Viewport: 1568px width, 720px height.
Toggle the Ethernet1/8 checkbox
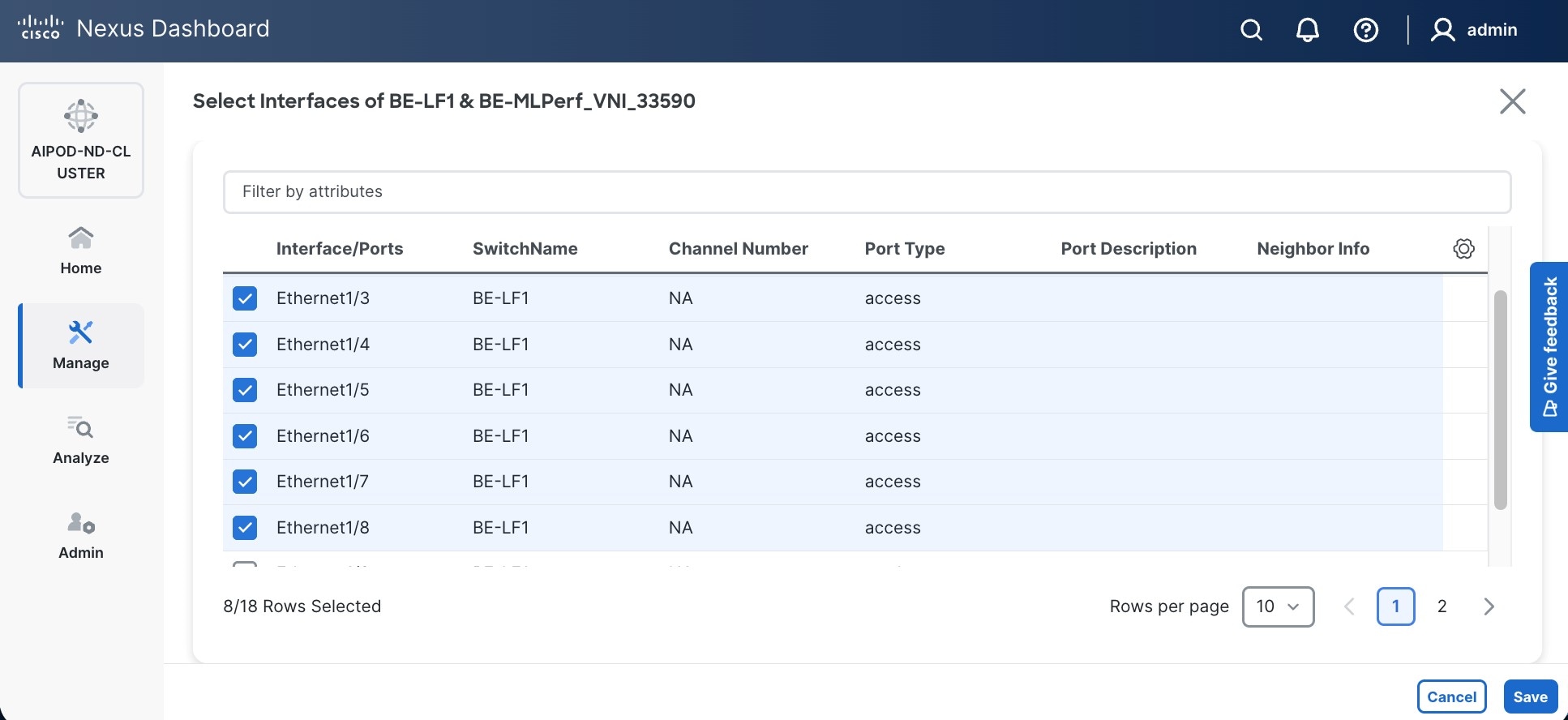coord(245,528)
